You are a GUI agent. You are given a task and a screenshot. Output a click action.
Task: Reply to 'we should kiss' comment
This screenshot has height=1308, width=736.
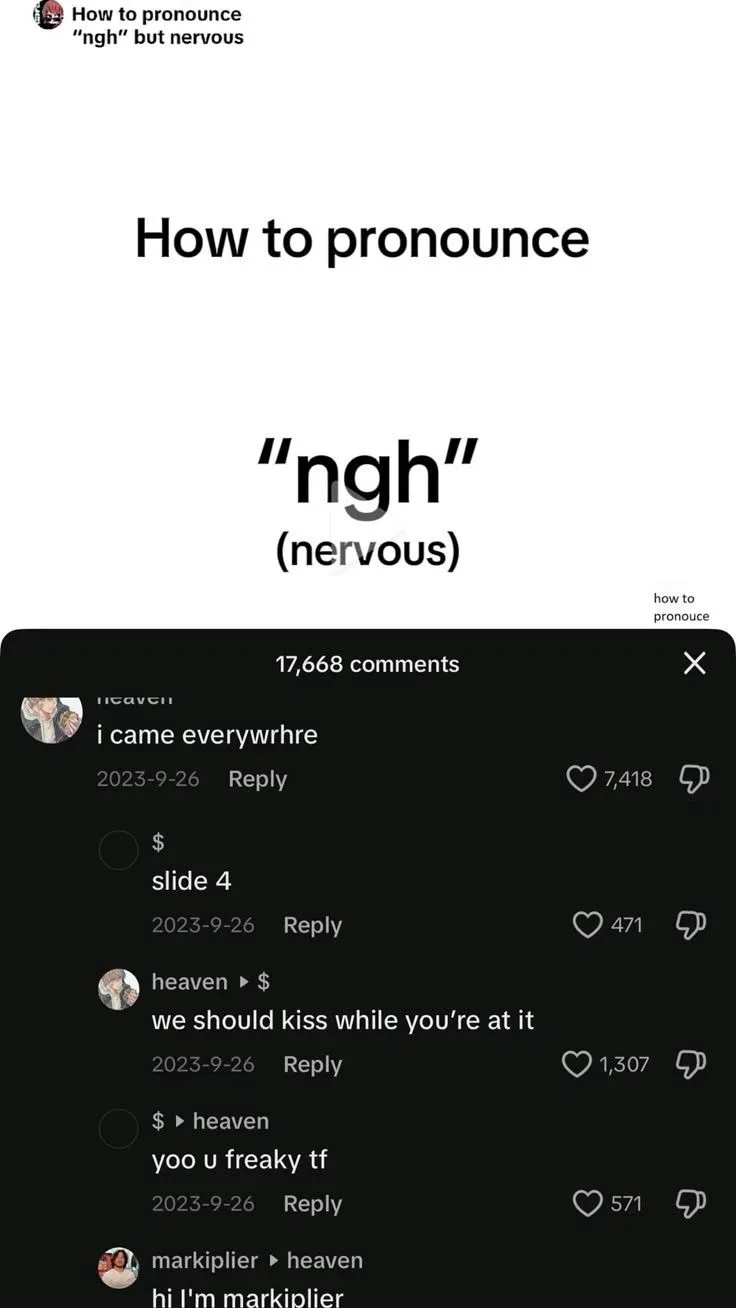click(312, 1064)
